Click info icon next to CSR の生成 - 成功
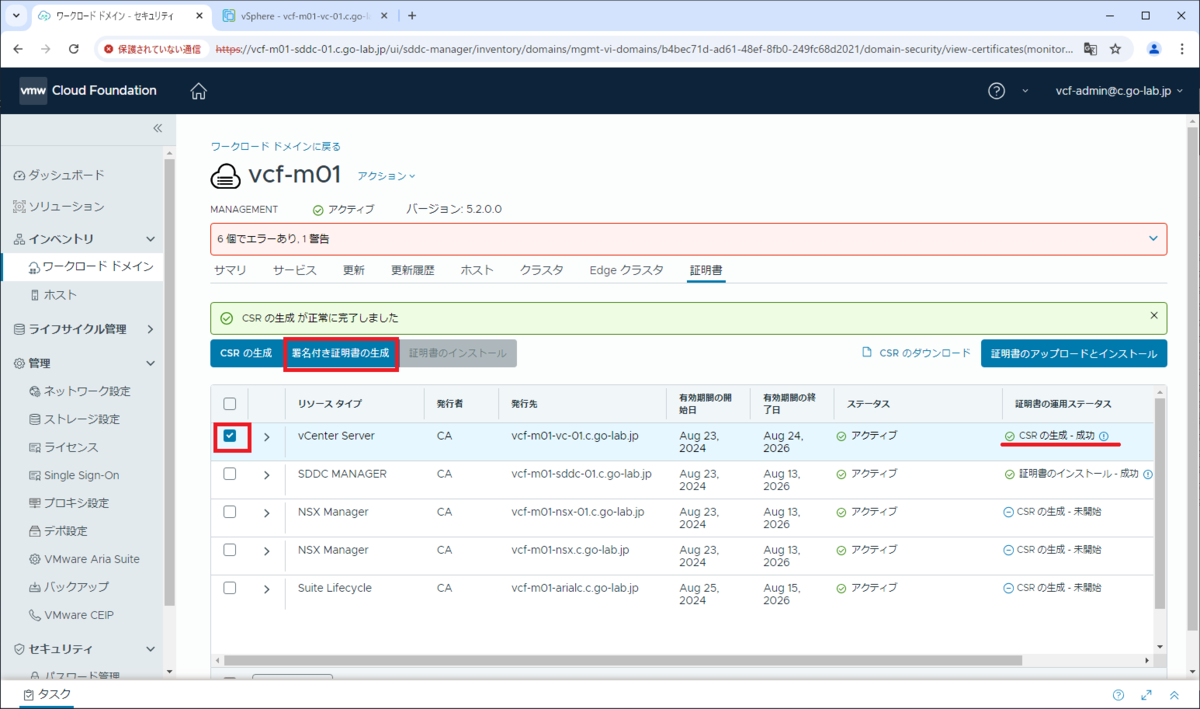This screenshot has height=709, width=1200. (x=1104, y=436)
